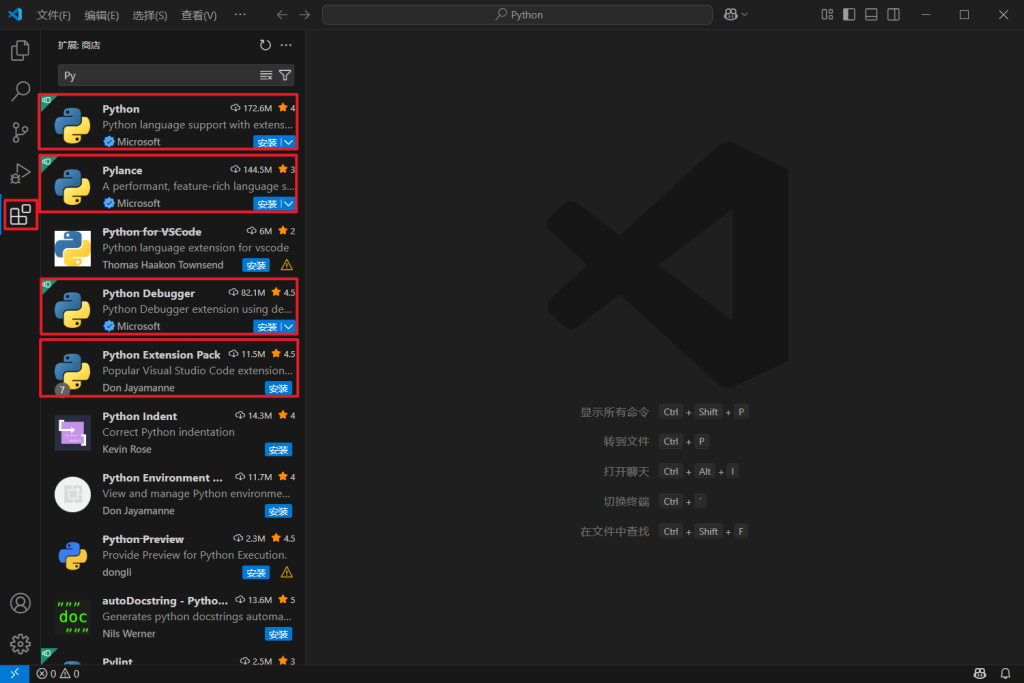This screenshot has width=1024, height=683.
Task: Select the Python Indent extension icon
Action: [72, 433]
